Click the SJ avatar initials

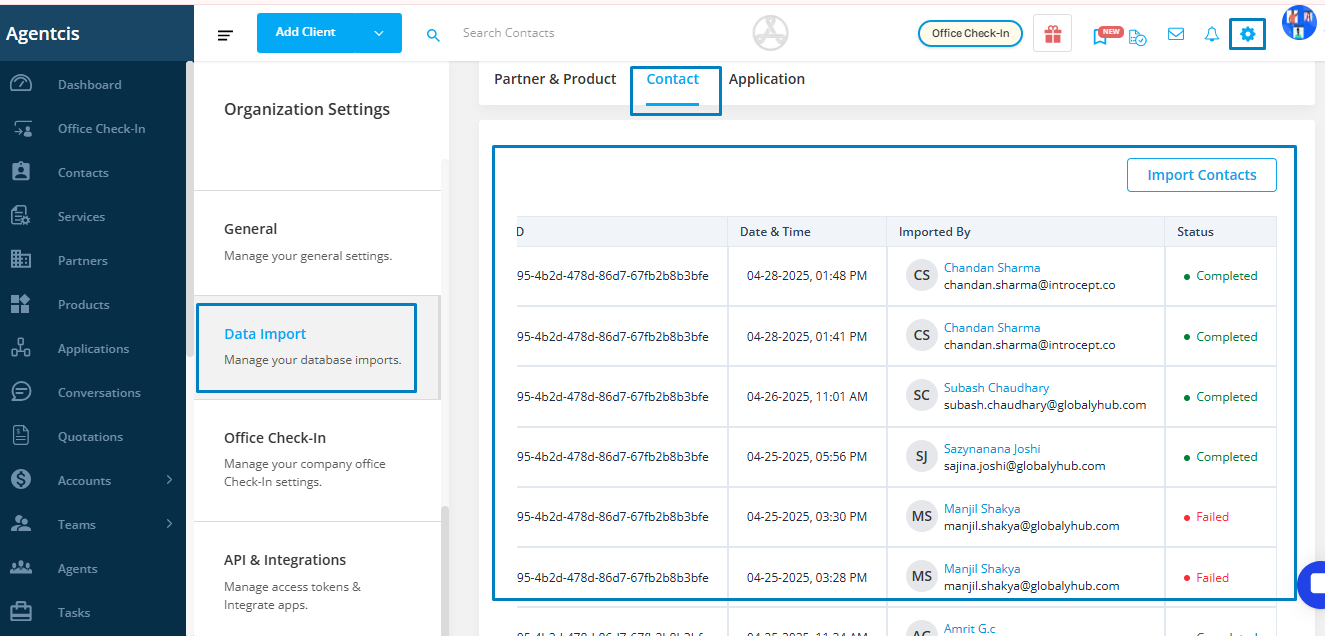tap(922, 457)
